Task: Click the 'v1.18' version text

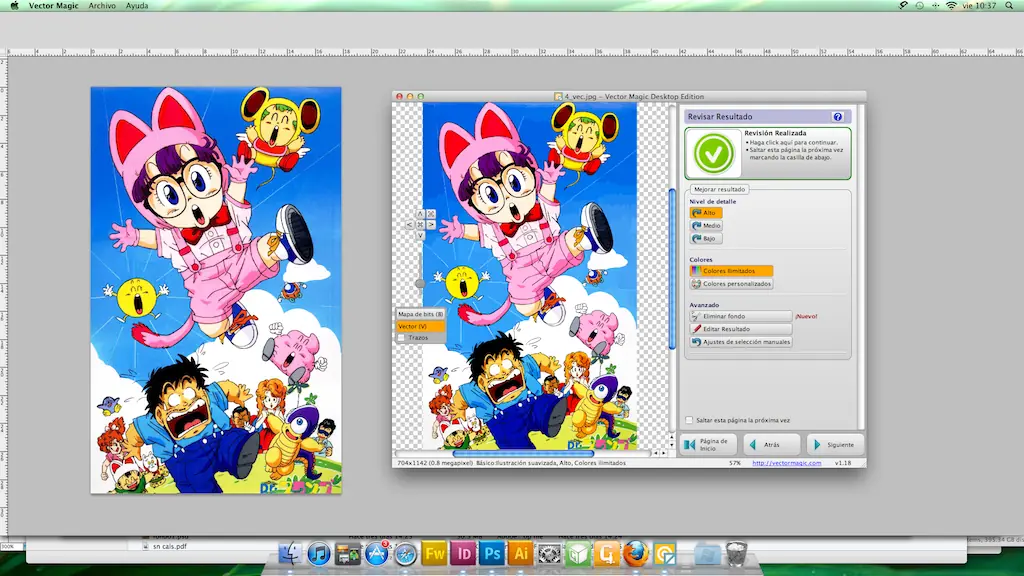Action: [843, 463]
